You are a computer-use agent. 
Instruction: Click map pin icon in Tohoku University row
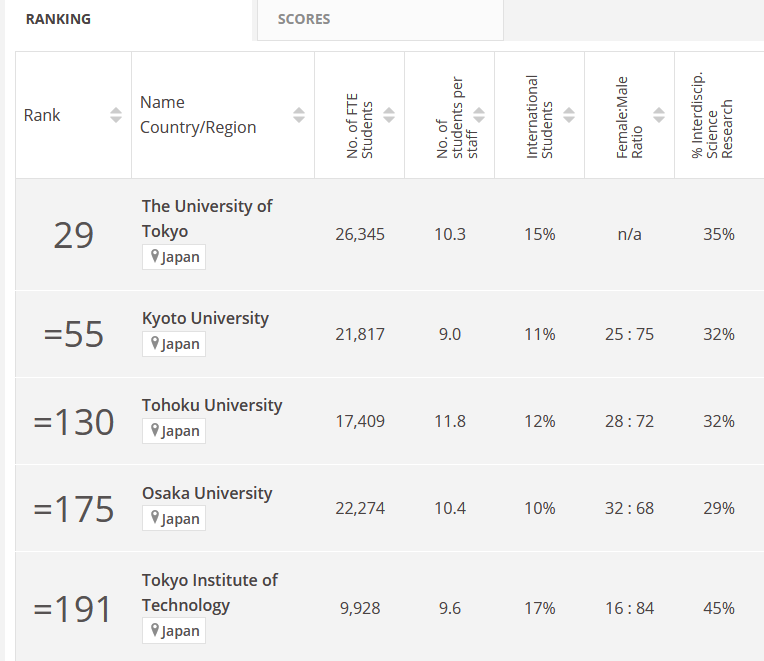tap(155, 430)
